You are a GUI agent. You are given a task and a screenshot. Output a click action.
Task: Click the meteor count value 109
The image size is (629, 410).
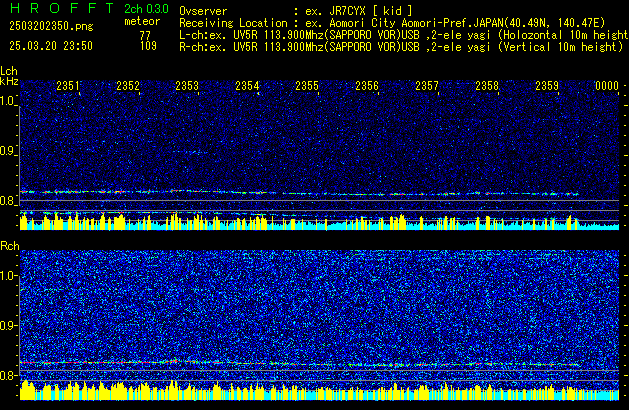tap(148, 46)
